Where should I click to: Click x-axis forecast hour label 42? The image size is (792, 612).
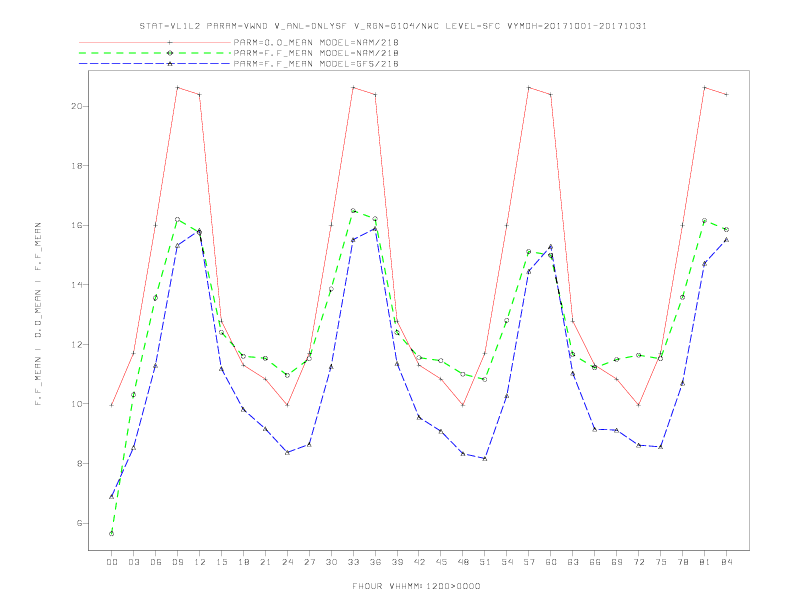(419, 562)
